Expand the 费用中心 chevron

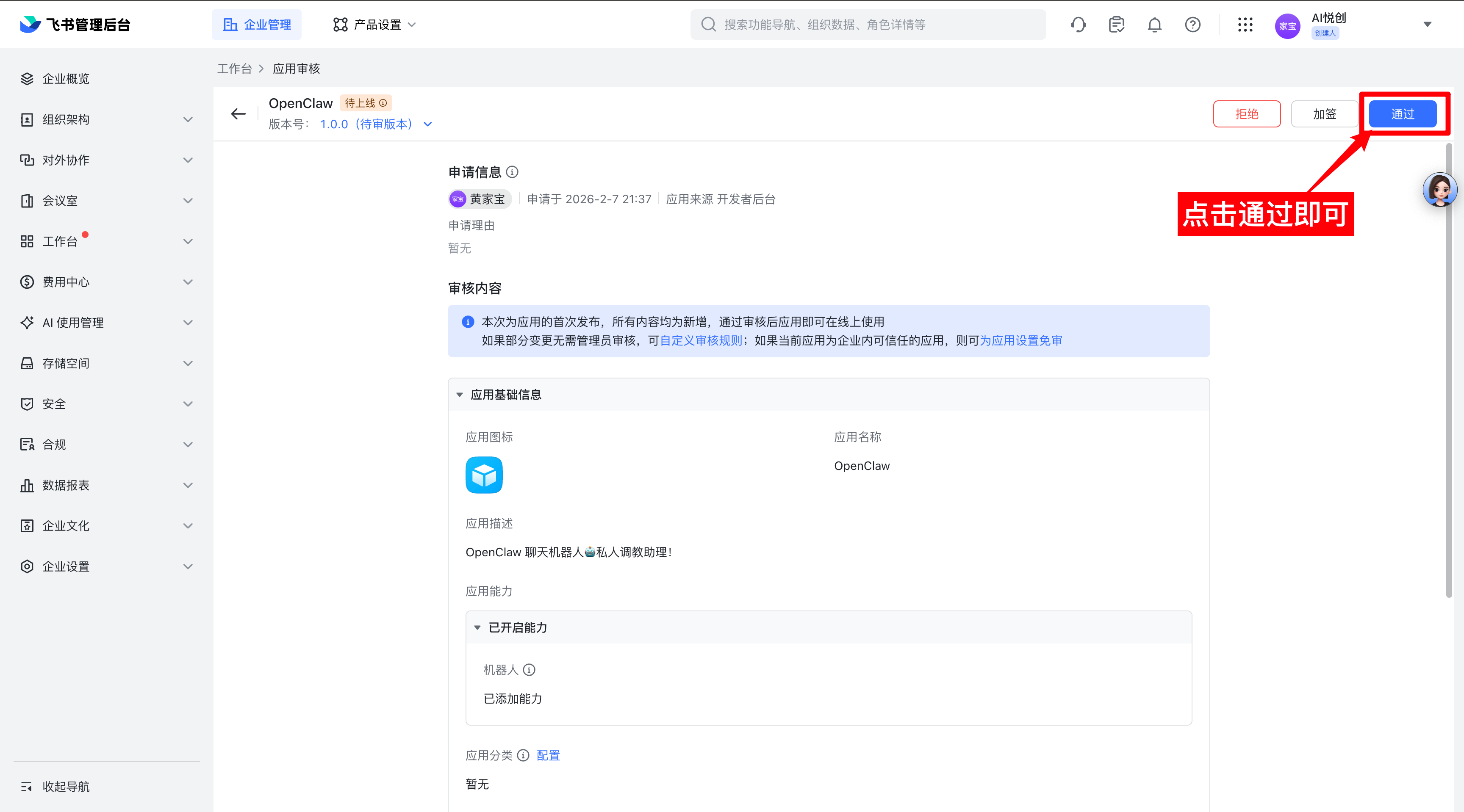[188, 282]
